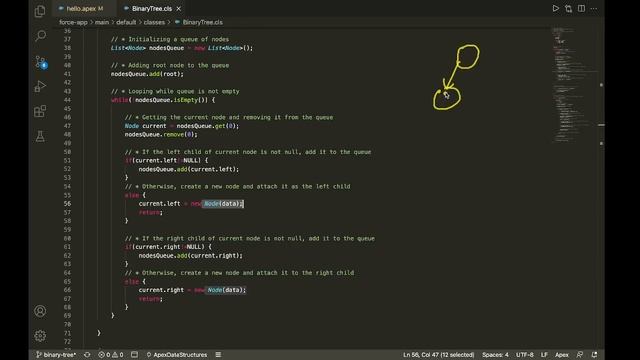Image resolution: width=640 pixels, height=360 pixels.
Task: Click line number 56 in gutter
Action: coord(67,204)
